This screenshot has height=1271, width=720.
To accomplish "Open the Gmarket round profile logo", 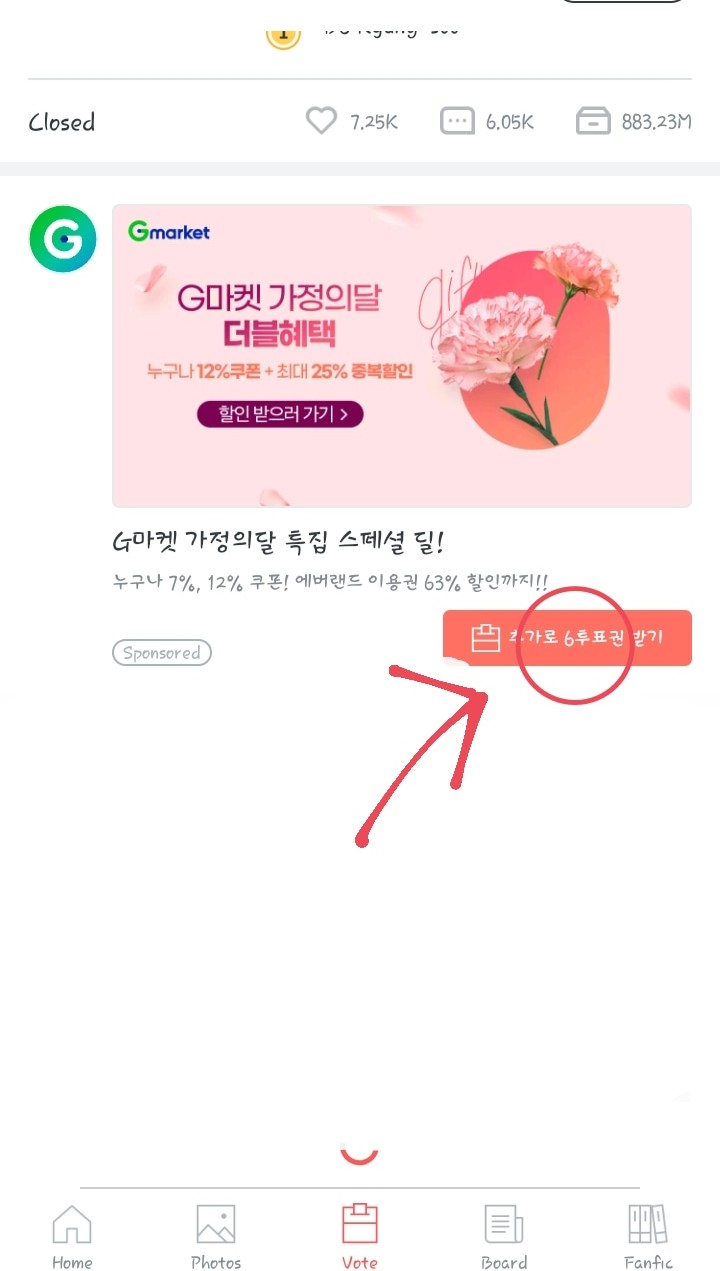I will point(63,239).
